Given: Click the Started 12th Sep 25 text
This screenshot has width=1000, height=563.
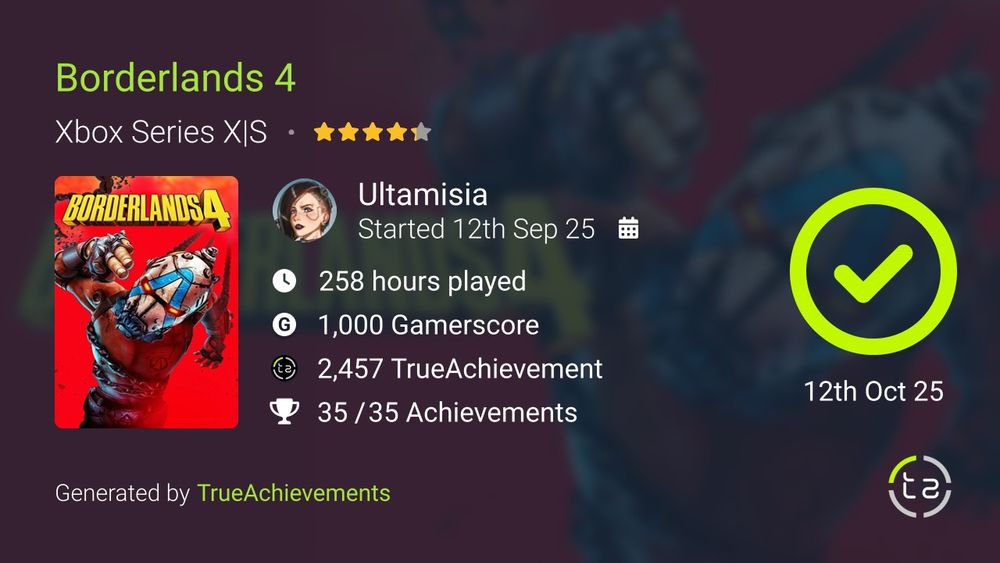Looking at the screenshot, I should pos(476,229).
